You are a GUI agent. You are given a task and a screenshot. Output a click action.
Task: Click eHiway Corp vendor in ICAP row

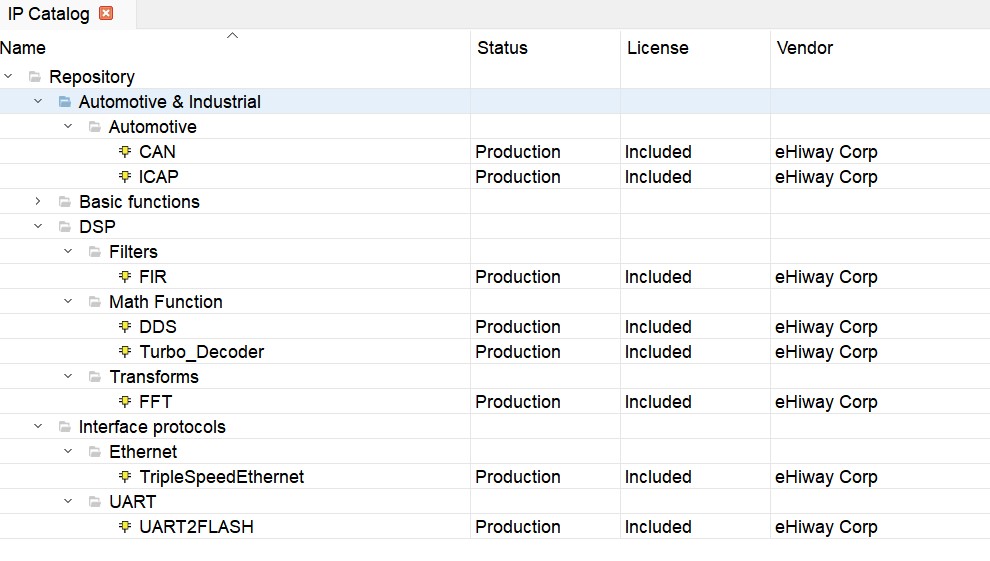coord(826,177)
